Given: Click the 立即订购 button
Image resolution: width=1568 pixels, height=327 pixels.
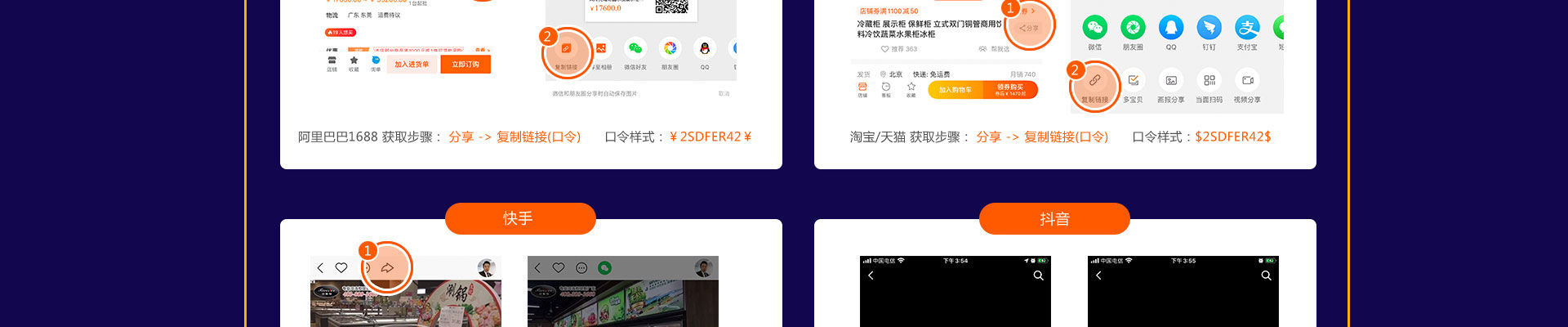Looking at the screenshot, I should (465, 65).
